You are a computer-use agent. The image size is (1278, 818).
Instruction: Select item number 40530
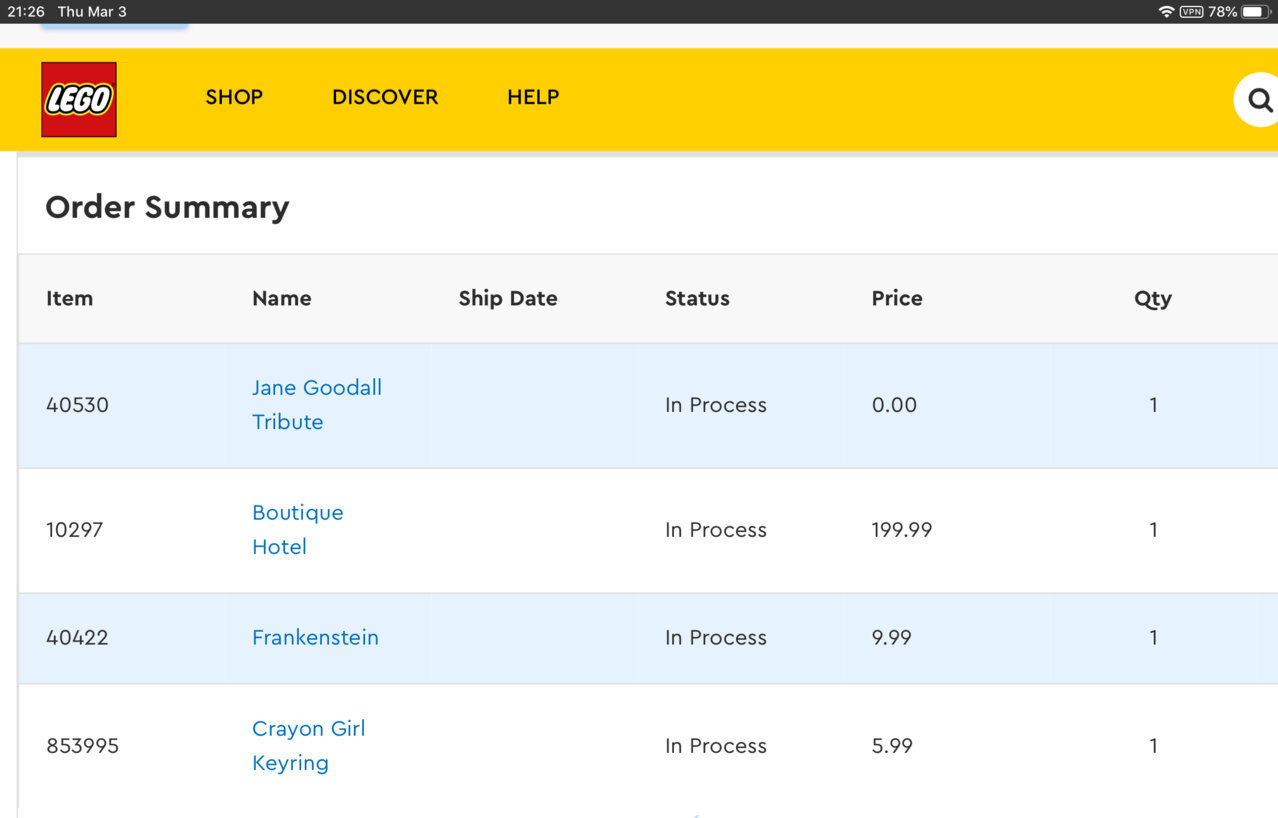click(77, 405)
